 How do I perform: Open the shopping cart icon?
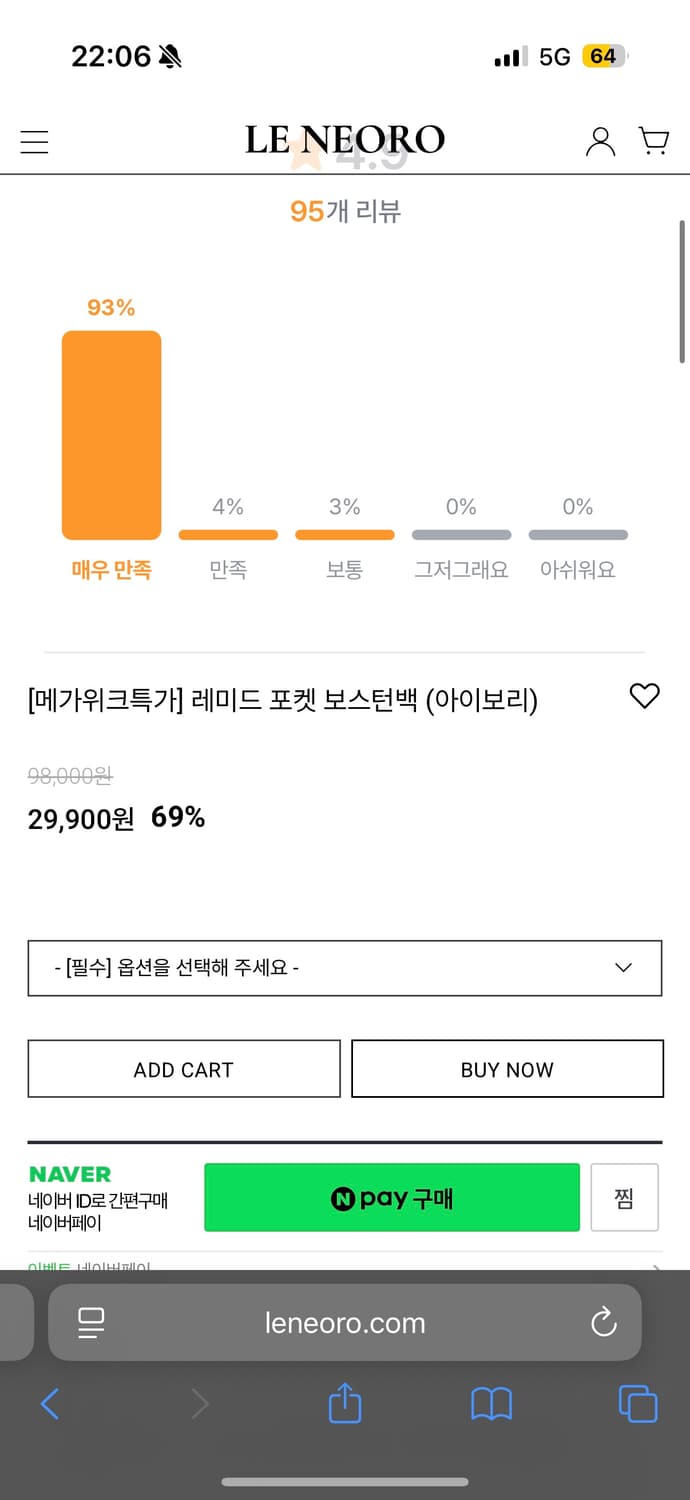pyautogui.click(x=655, y=141)
